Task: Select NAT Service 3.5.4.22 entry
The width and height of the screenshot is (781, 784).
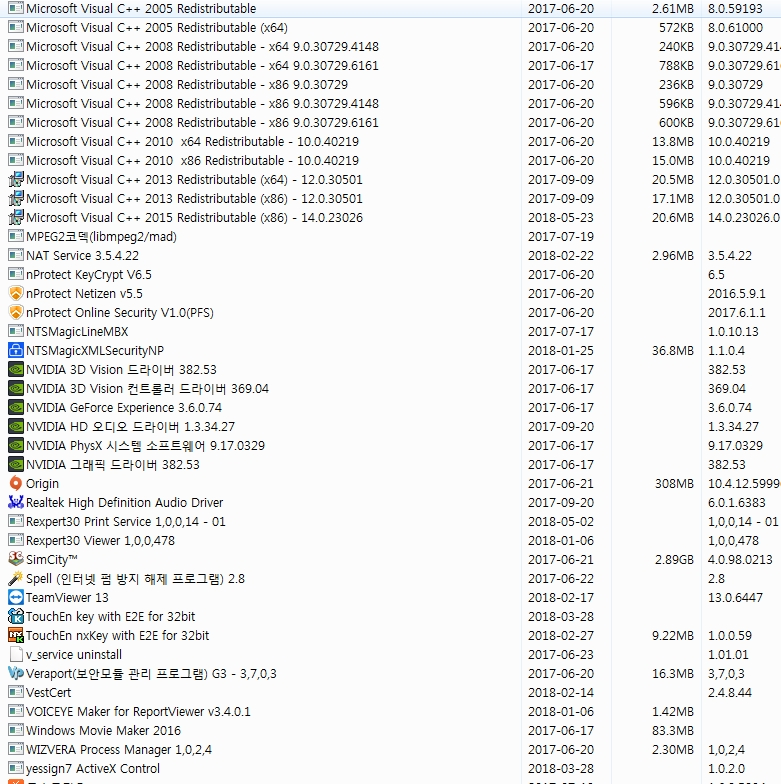Action: click(82, 256)
